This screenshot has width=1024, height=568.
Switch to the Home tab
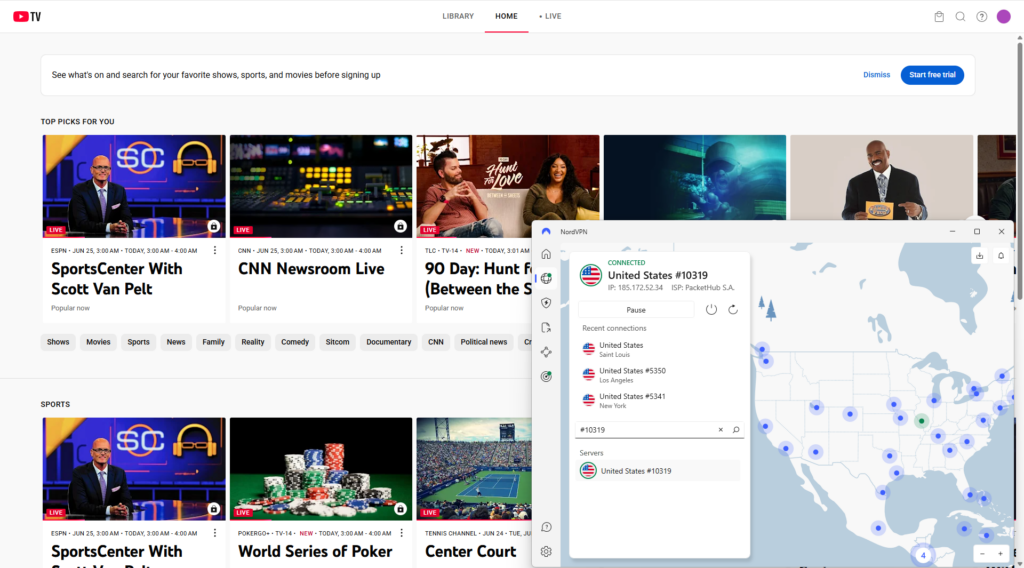click(x=506, y=16)
